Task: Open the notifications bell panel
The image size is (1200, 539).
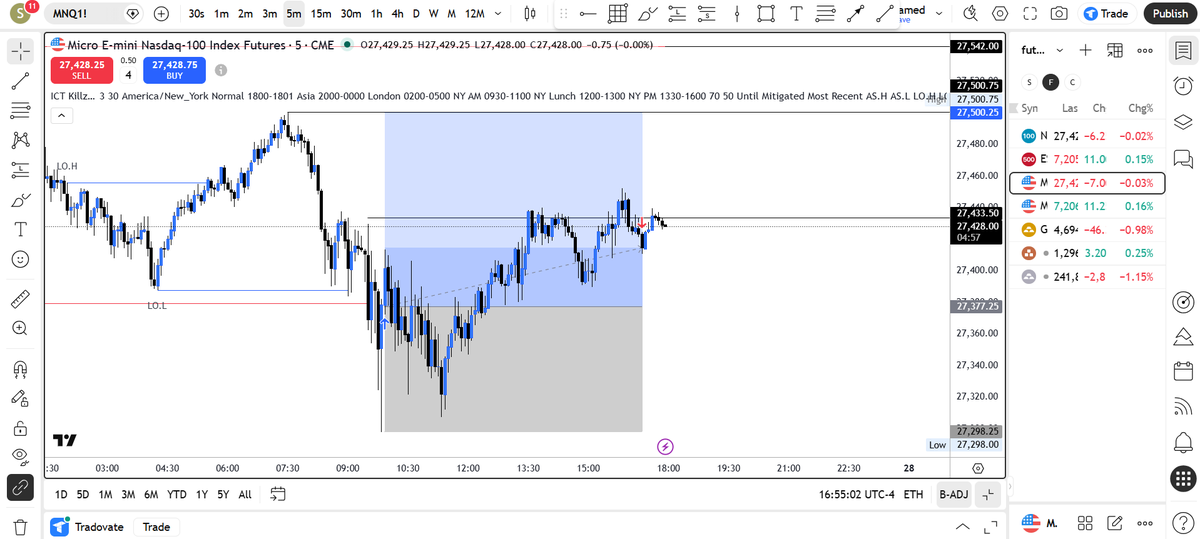Action: (1182, 441)
